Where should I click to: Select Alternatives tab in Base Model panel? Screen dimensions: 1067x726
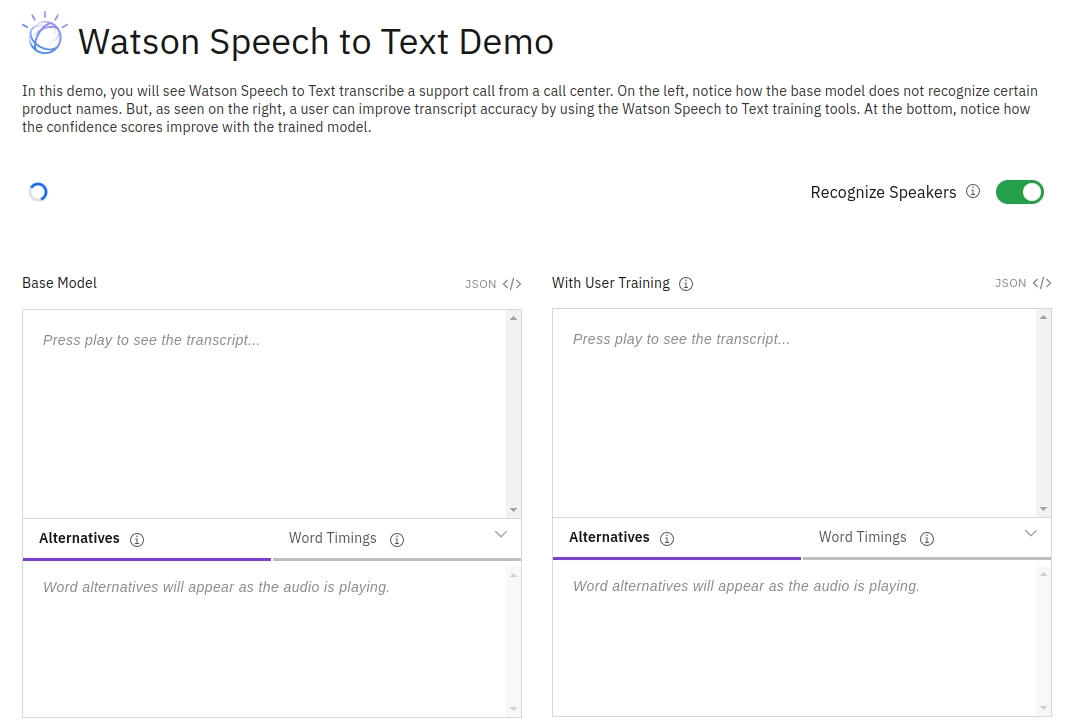click(x=147, y=539)
